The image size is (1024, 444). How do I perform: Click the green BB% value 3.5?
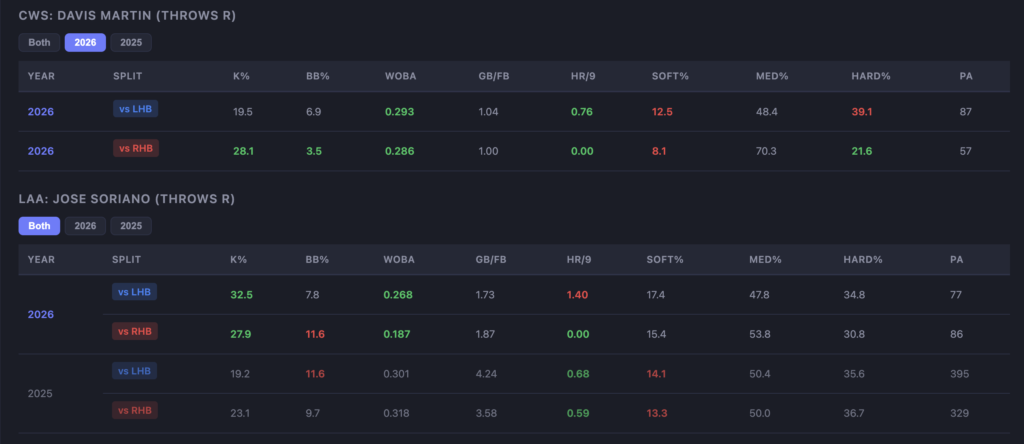point(313,151)
